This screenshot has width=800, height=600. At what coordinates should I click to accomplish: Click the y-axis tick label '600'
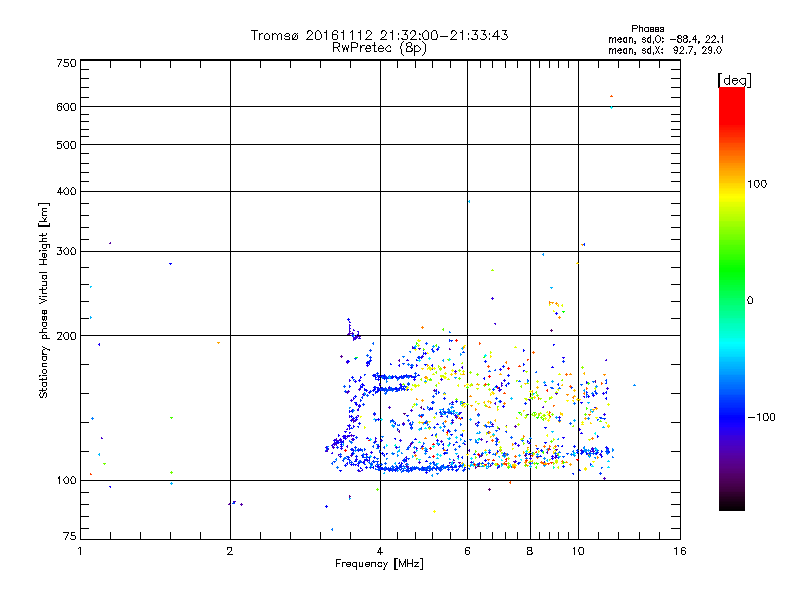pos(66,107)
